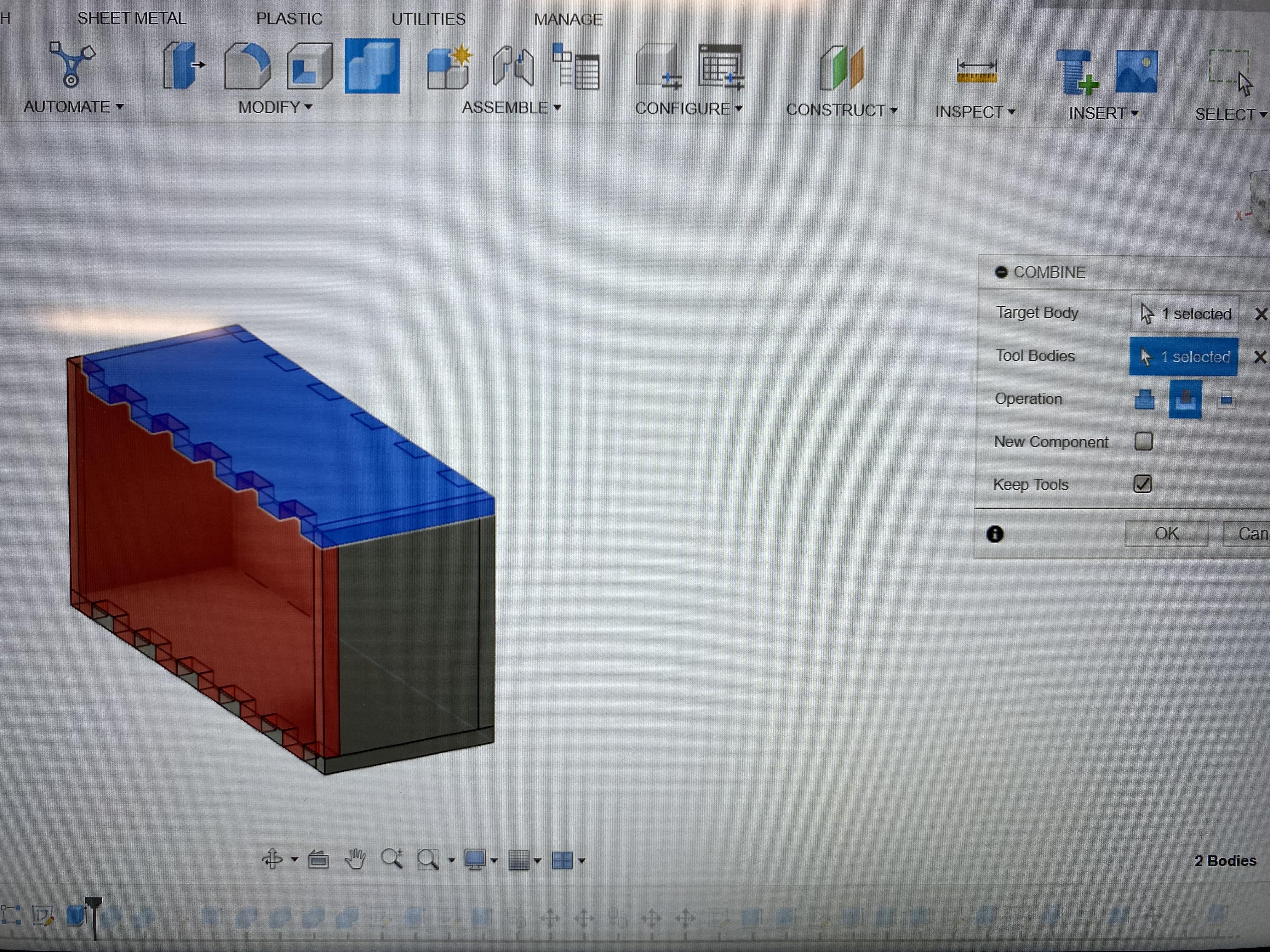This screenshot has height=952, width=1270.
Task: Click the Orbit navigation icon
Action: click(272, 859)
